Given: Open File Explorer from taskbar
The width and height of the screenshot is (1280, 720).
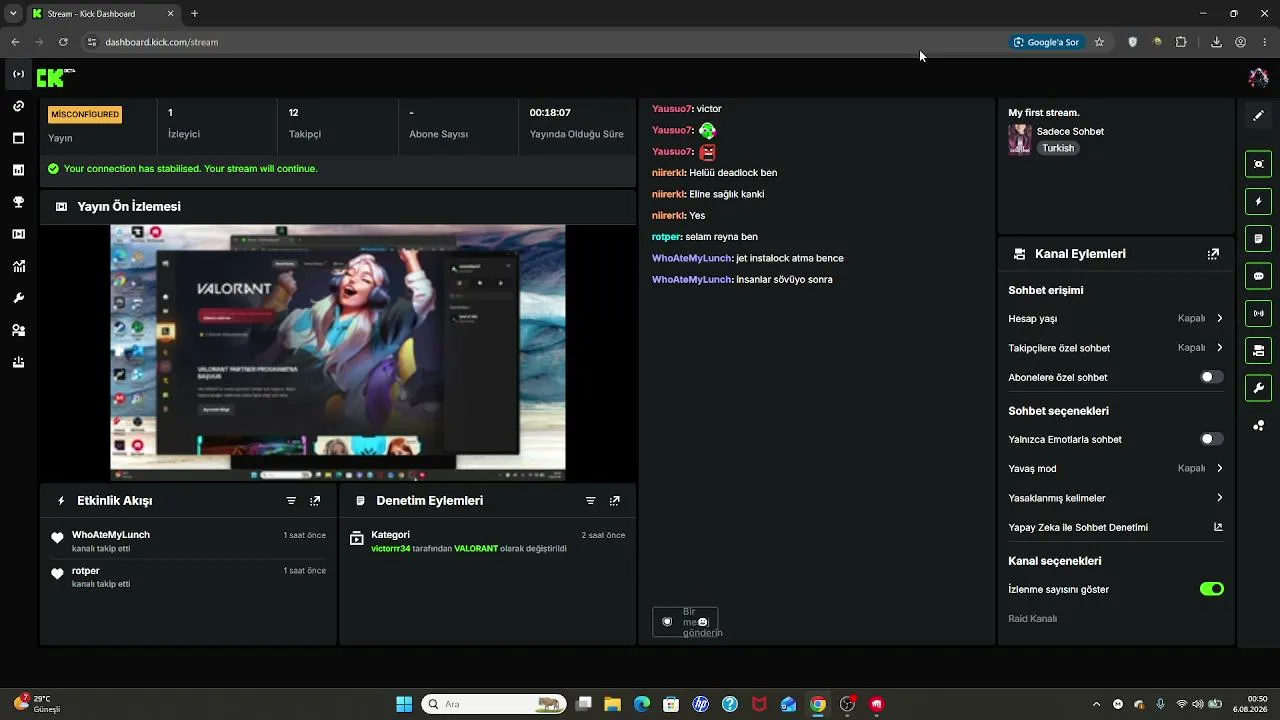Looking at the screenshot, I should [612, 704].
